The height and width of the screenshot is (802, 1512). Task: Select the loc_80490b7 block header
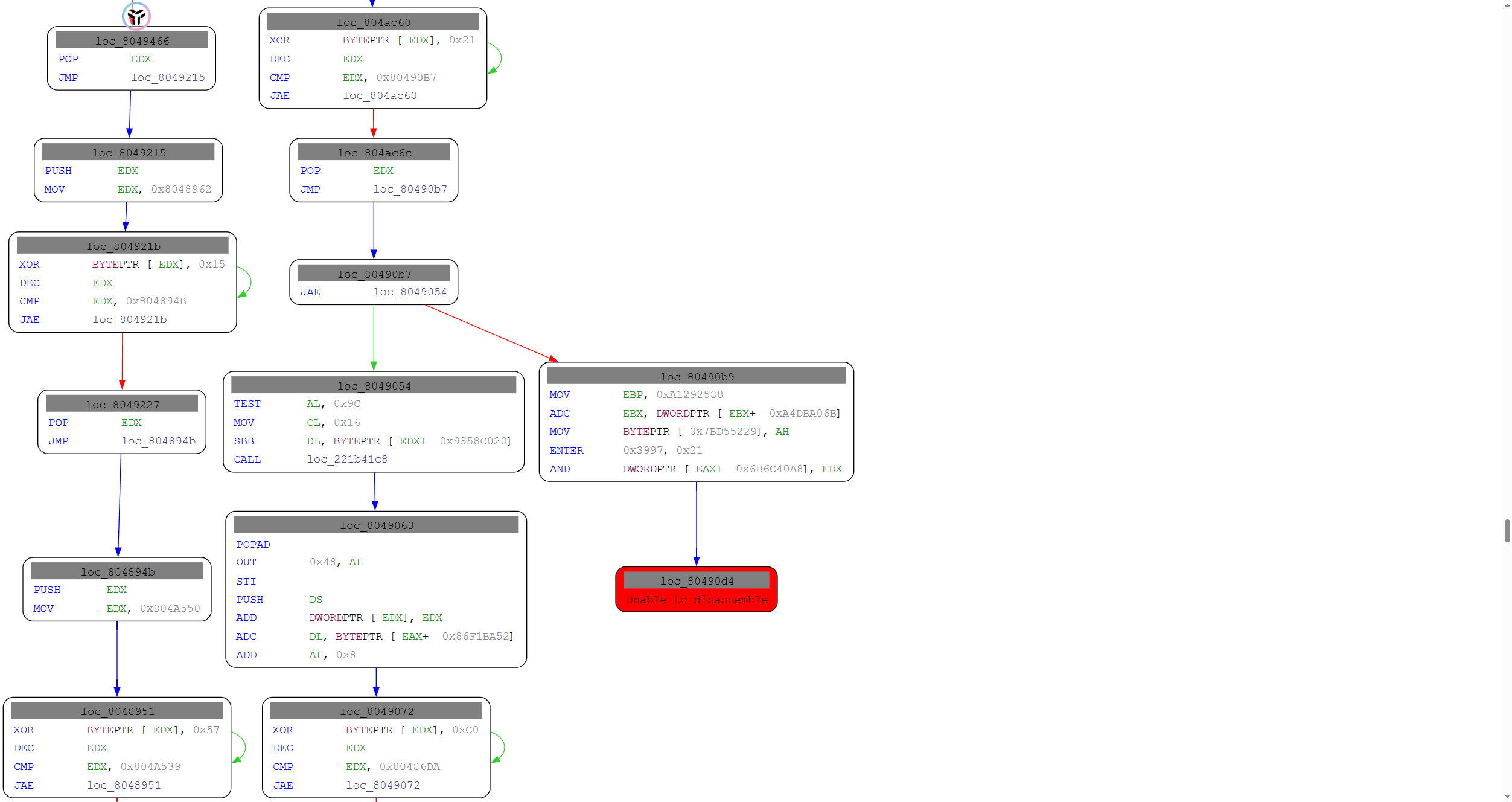pos(374,274)
